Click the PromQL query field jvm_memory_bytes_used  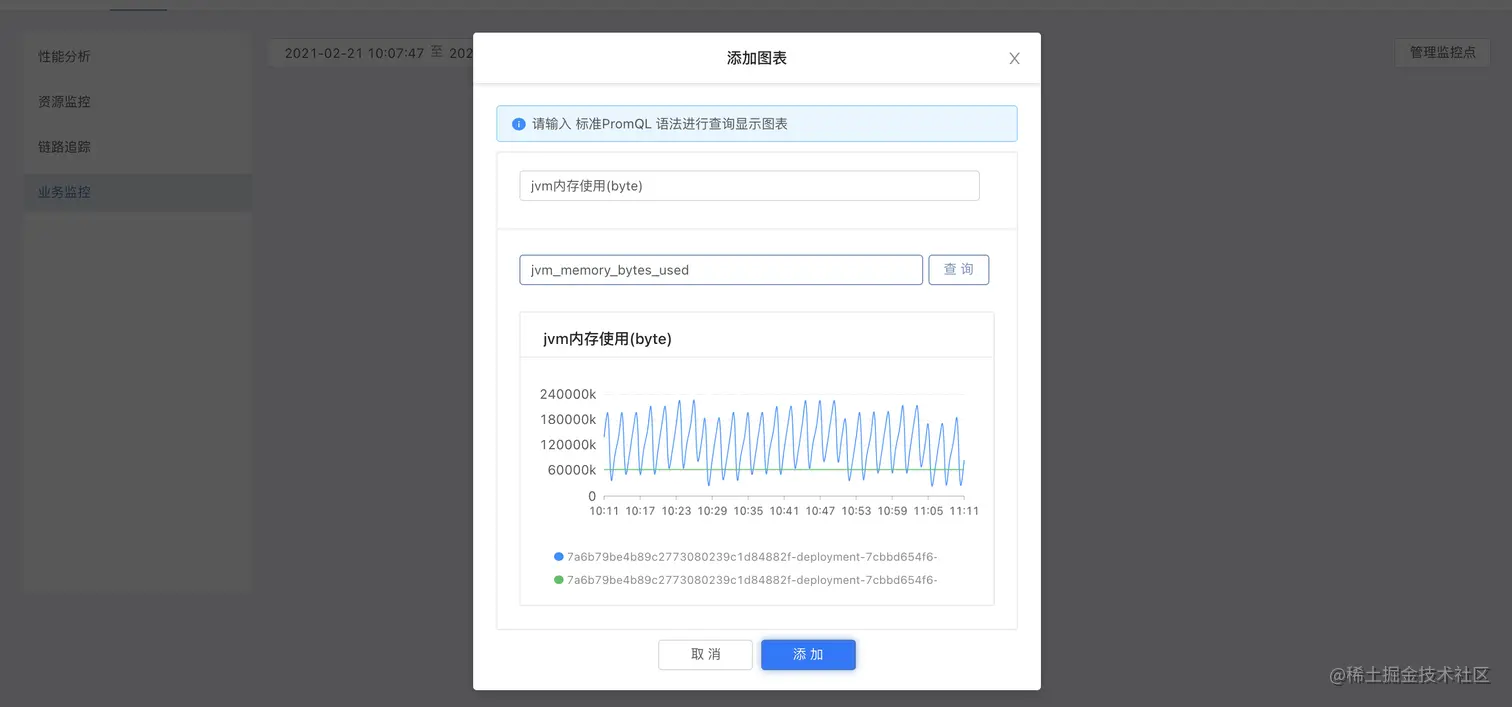(721, 270)
